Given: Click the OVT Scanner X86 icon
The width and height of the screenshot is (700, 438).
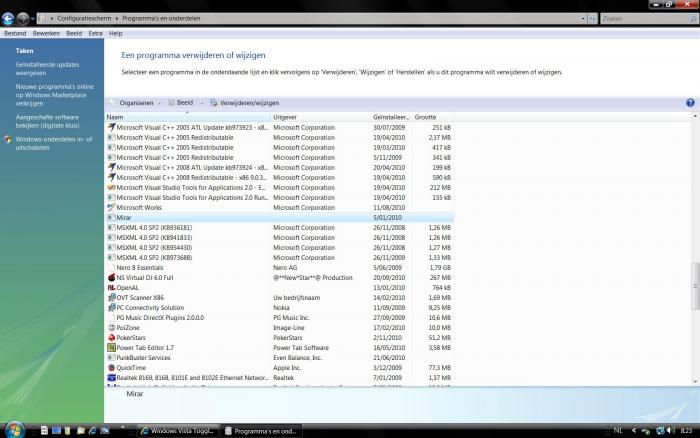Looking at the screenshot, I should (x=112, y=297).
